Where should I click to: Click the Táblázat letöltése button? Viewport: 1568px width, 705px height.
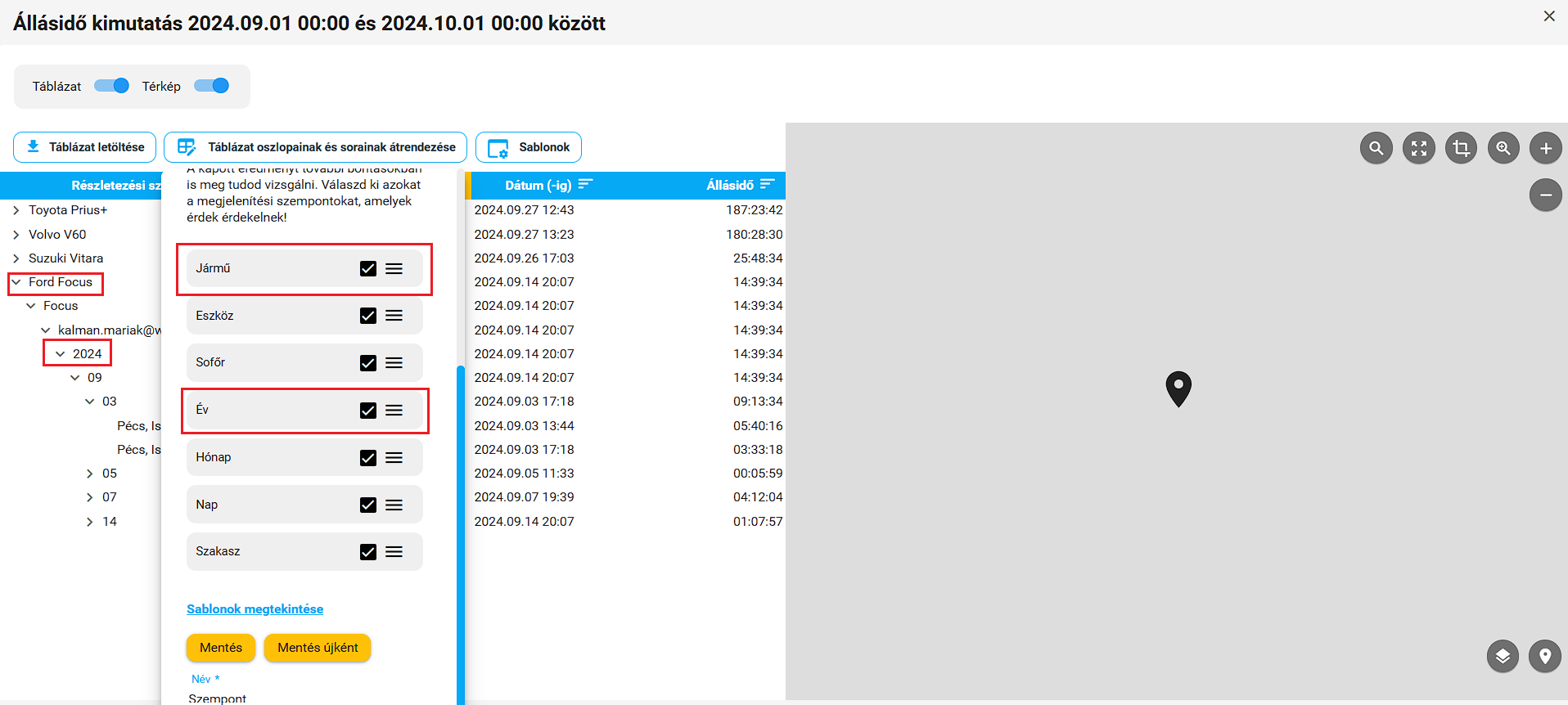tap(85, 147)
